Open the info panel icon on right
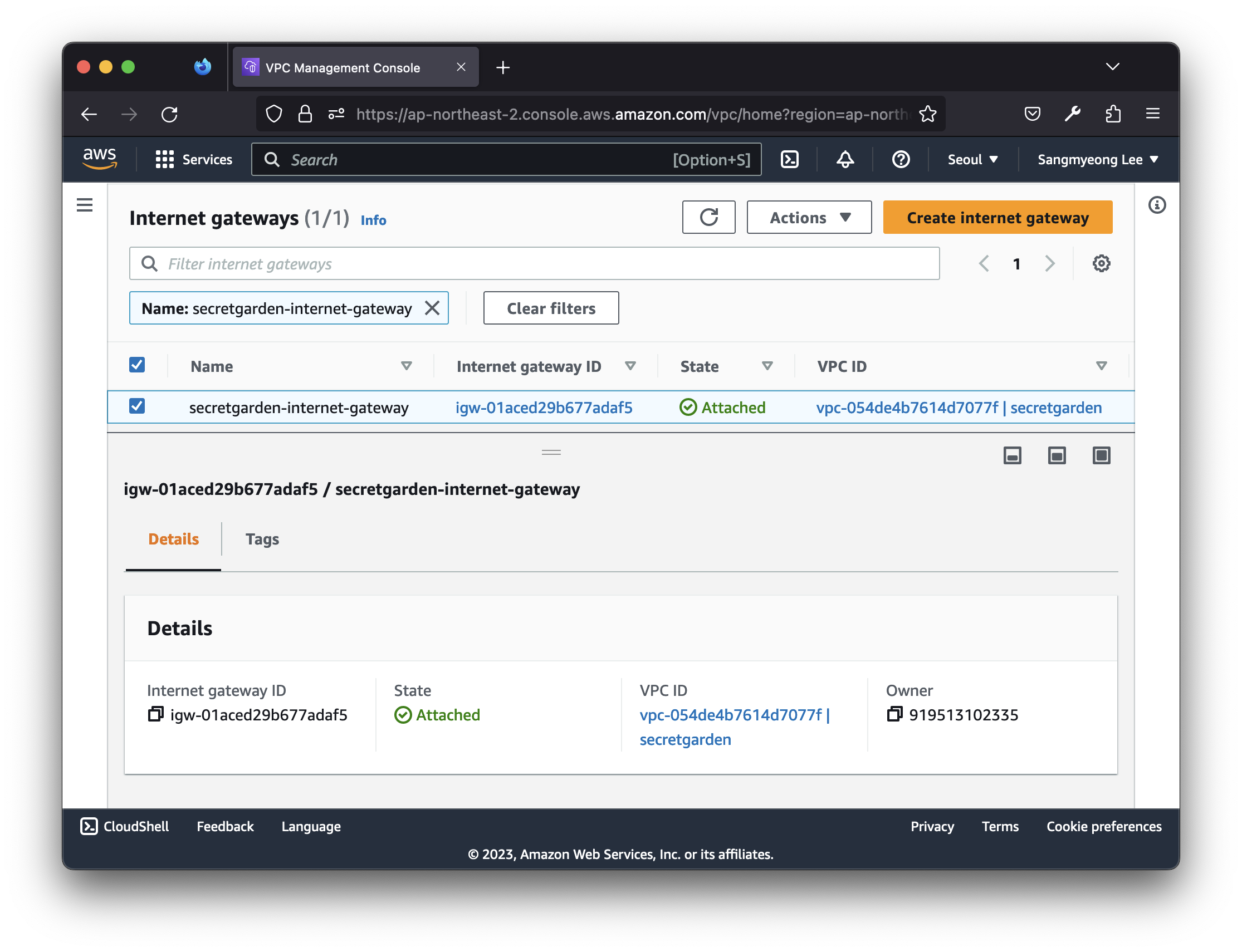This screenshot has height=952, width=1242. [x=1157, y=205]
